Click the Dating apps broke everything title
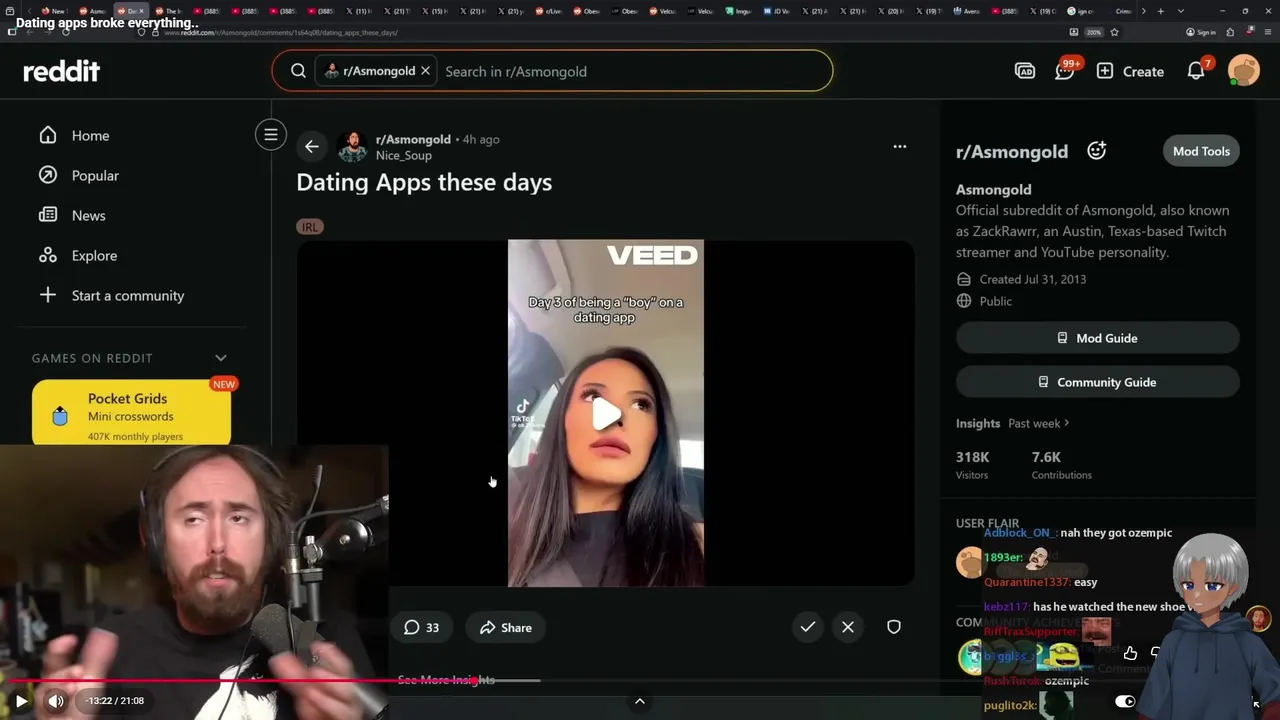 pos(107,23)
